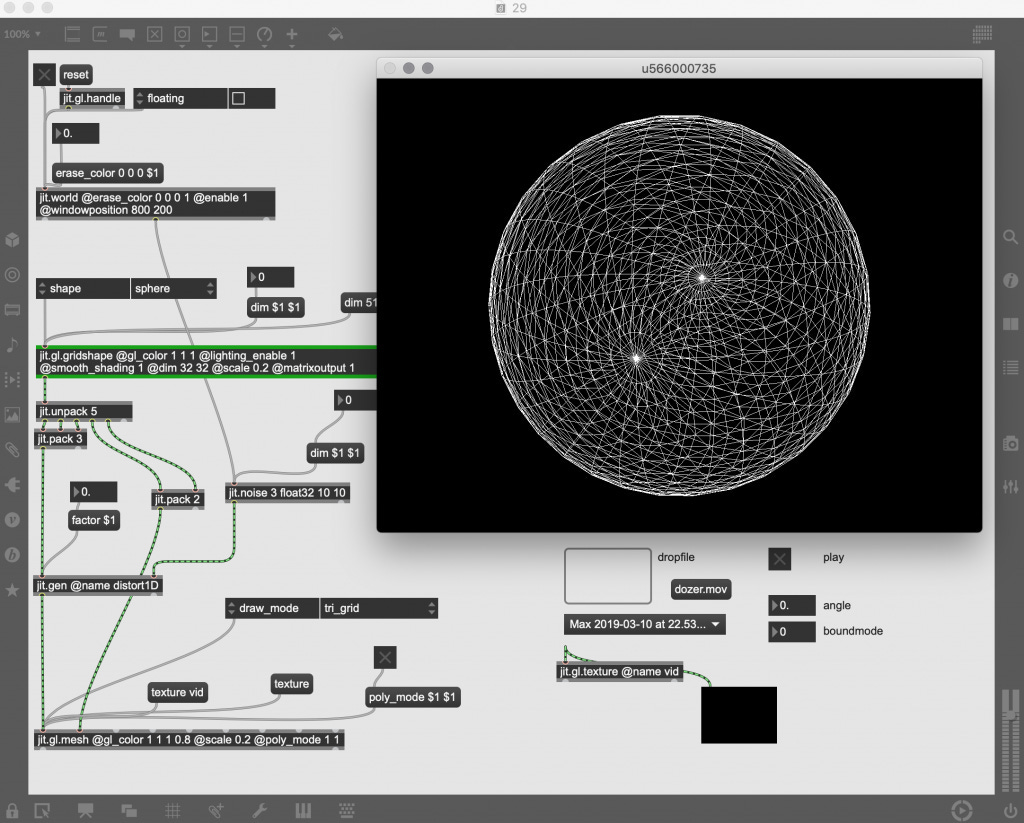The width and height of the screenshot is (1024, 823).
Task: Open the search sidebar panel
Action: click(1010, 238)
